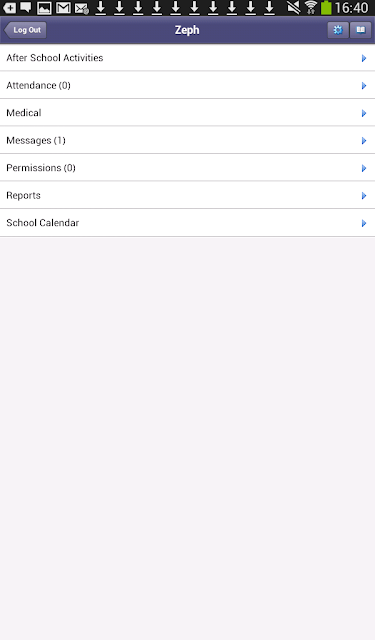This screenshot has height=640, width=375.
Task: Expand the Medical row arrow
Action: click(364, 113)
